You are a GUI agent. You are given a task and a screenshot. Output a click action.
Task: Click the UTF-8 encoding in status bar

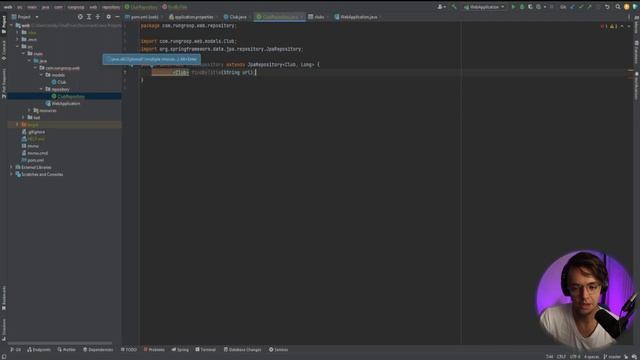575,357
